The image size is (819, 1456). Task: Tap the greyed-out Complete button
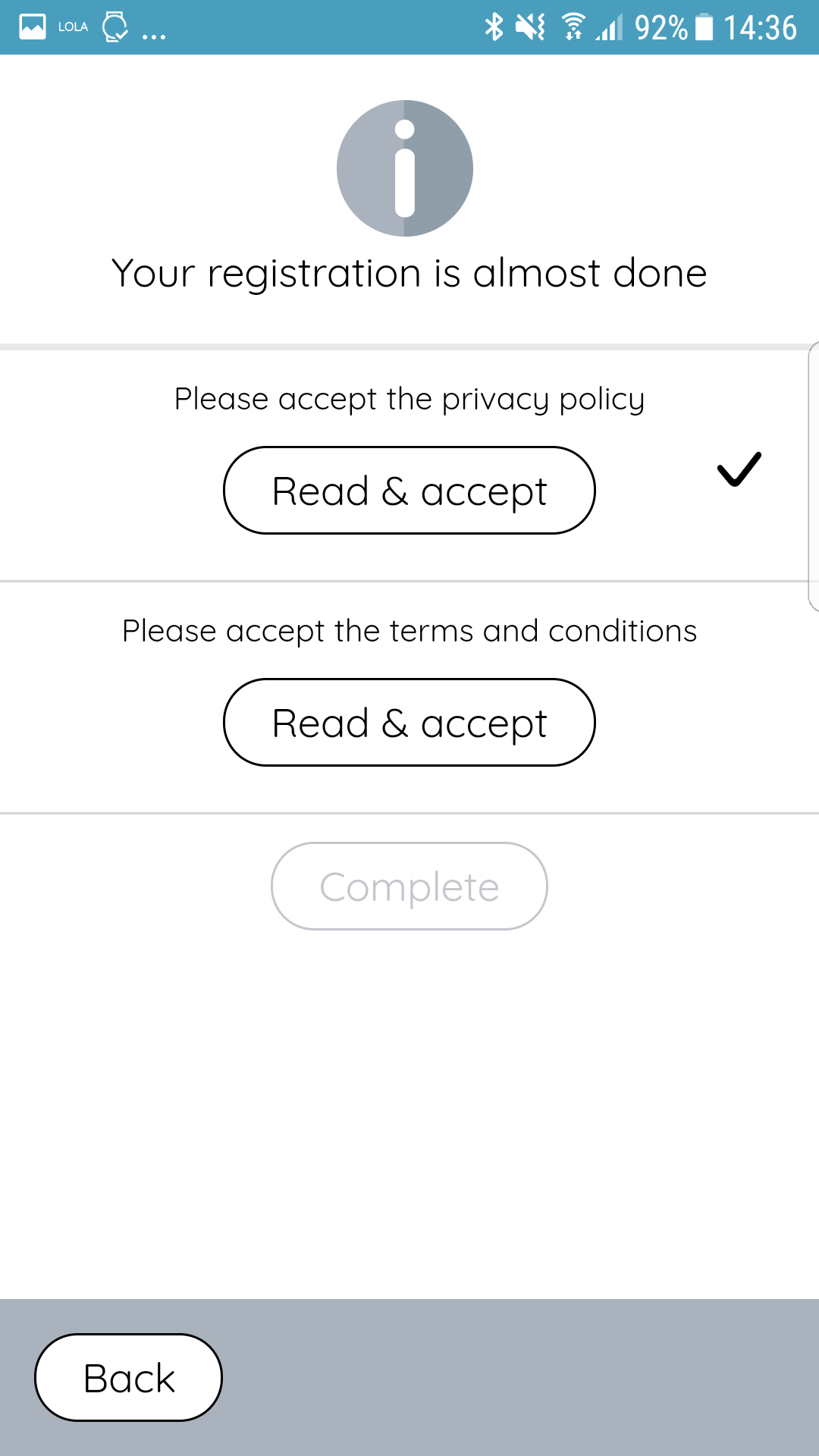[409, 886]
